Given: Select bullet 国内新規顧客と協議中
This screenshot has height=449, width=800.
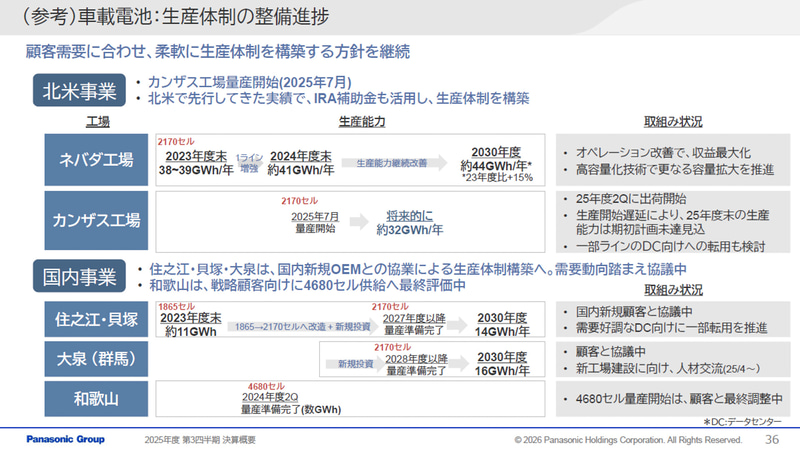Looking at the screenshot, I should 634,312.
